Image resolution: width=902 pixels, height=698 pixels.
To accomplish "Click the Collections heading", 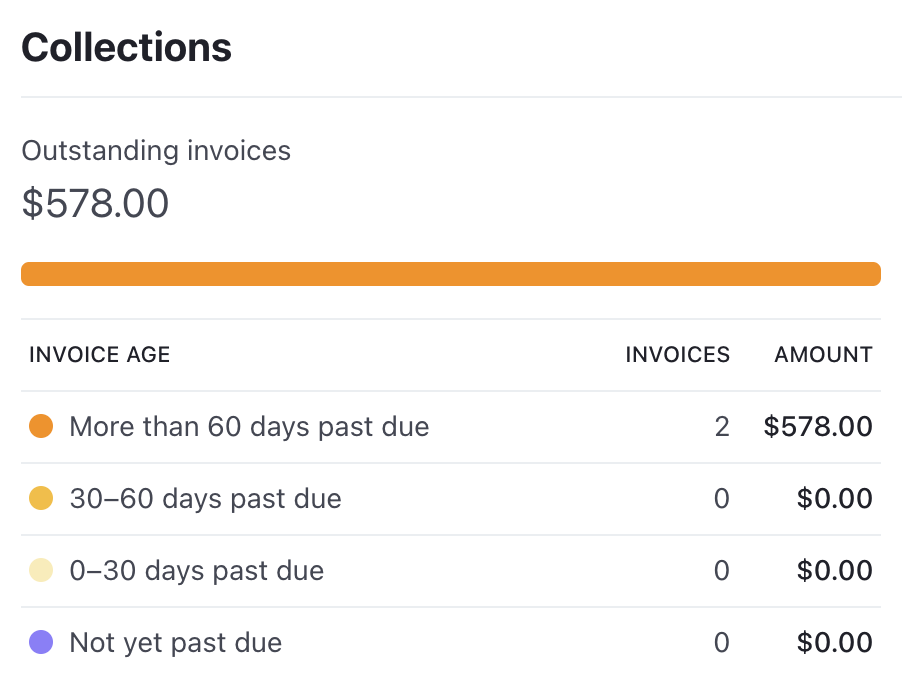I will (125, 46).
